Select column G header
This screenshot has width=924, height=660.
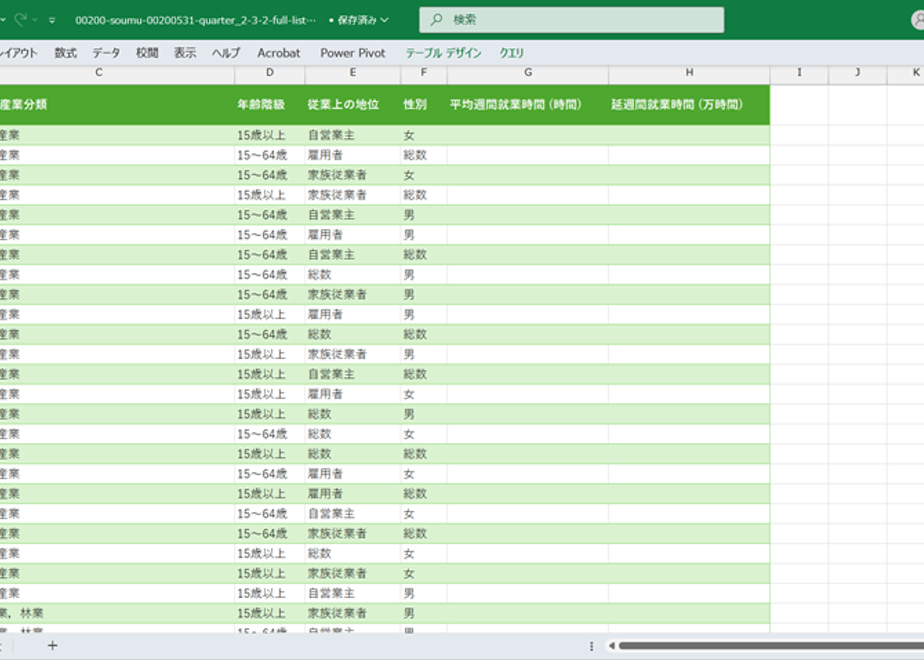tap(528, 72)
